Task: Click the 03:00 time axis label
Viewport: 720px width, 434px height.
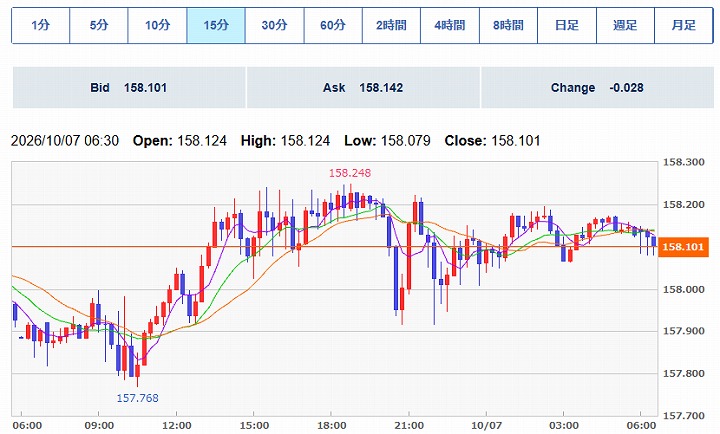Action: (x=564, y=426)
